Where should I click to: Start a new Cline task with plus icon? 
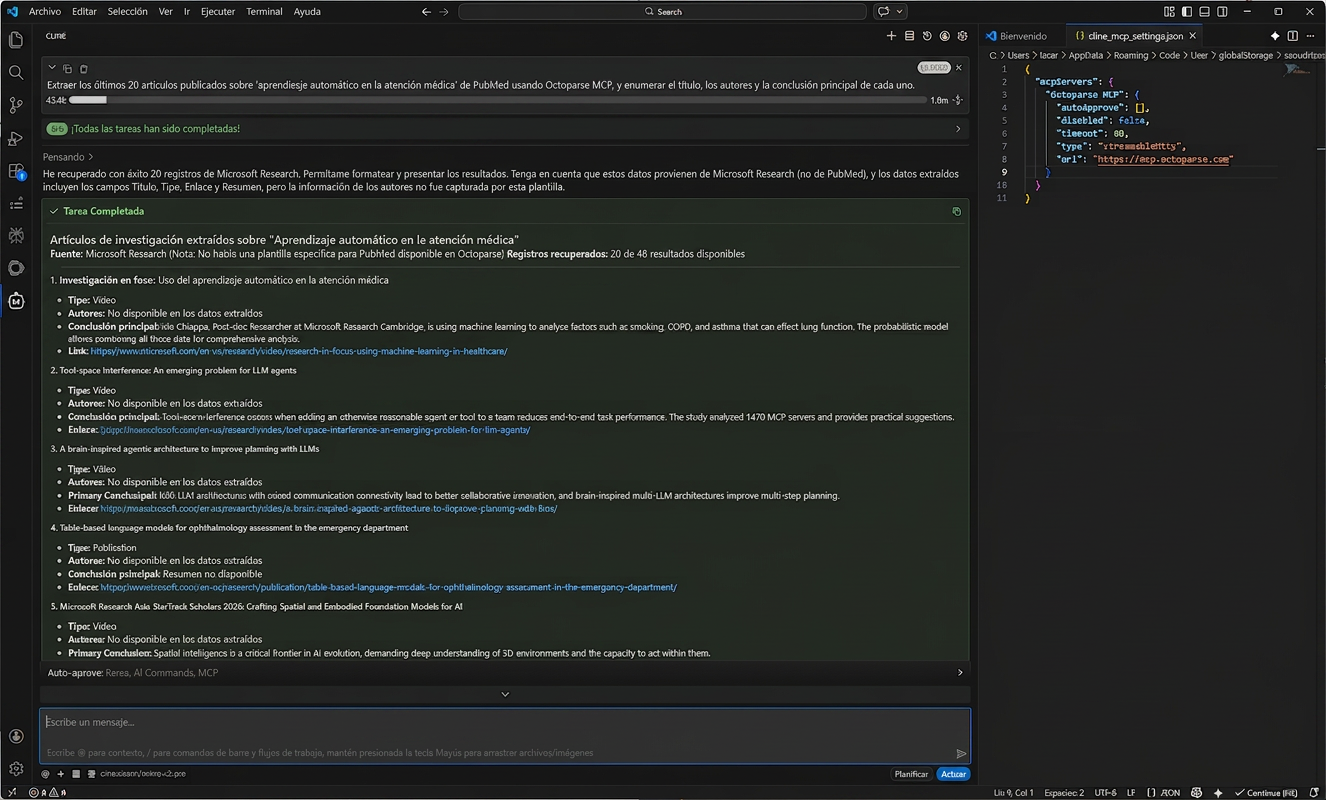click(891, 36)
